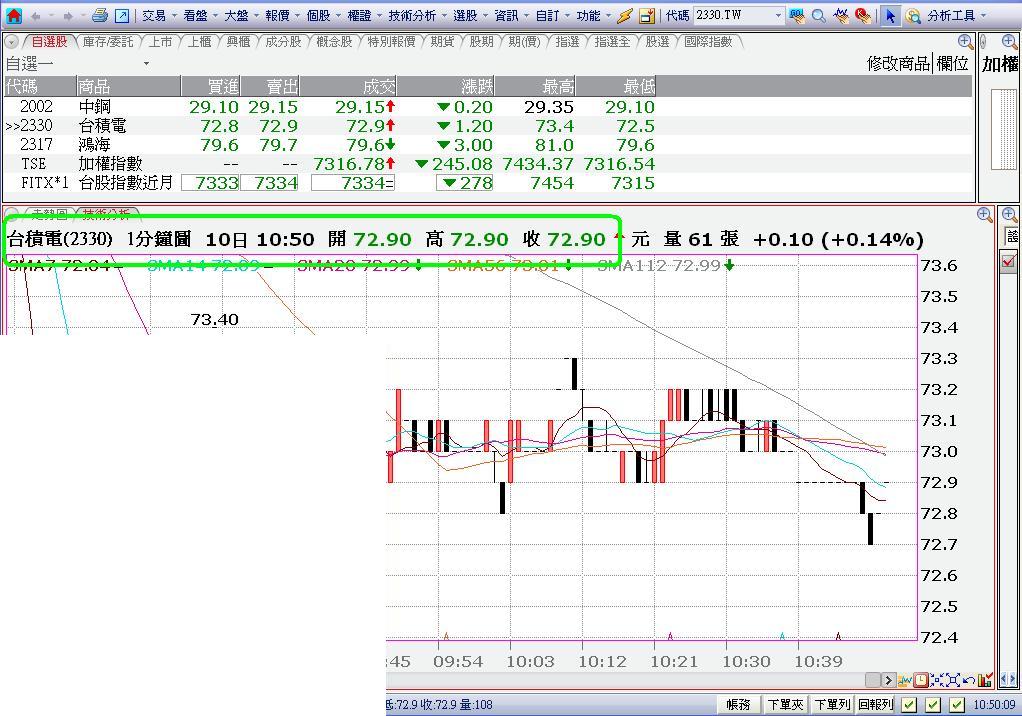Switch to the 國際指數 tab
This screenshot has width=1022, height=716.
708,42
